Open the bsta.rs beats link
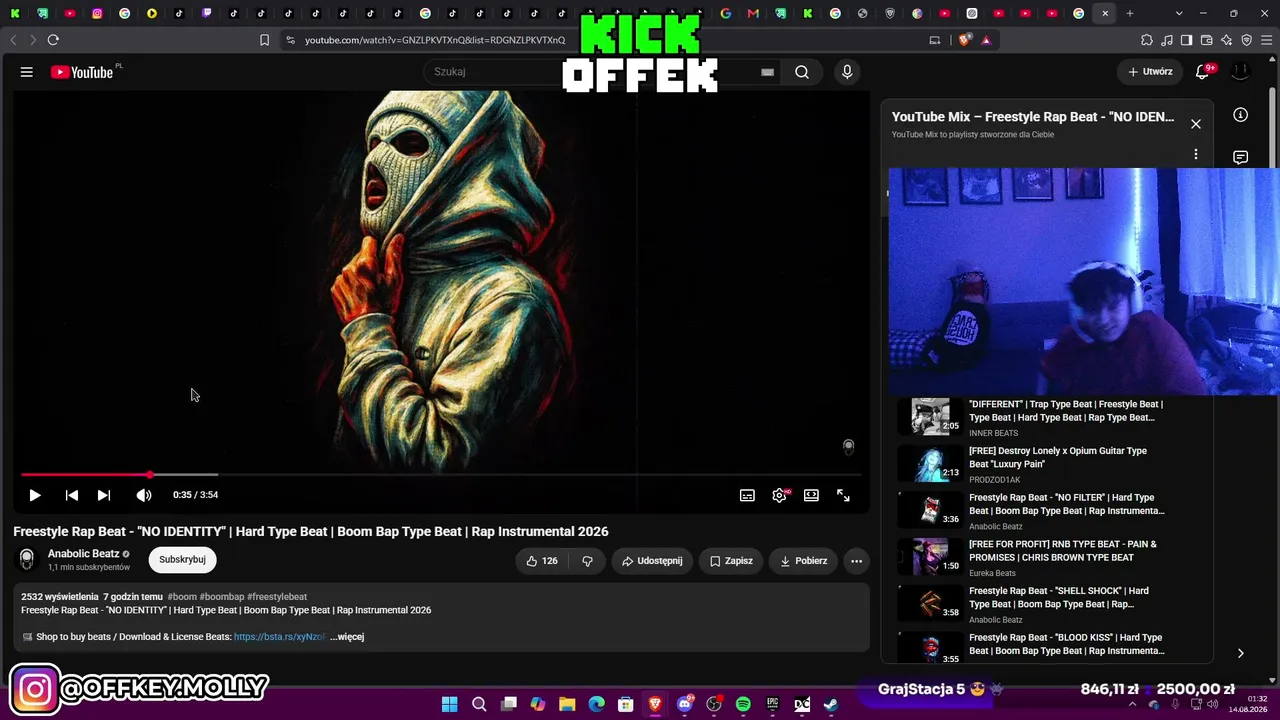Screen dimensions: 1280x720 click(280, 637)
